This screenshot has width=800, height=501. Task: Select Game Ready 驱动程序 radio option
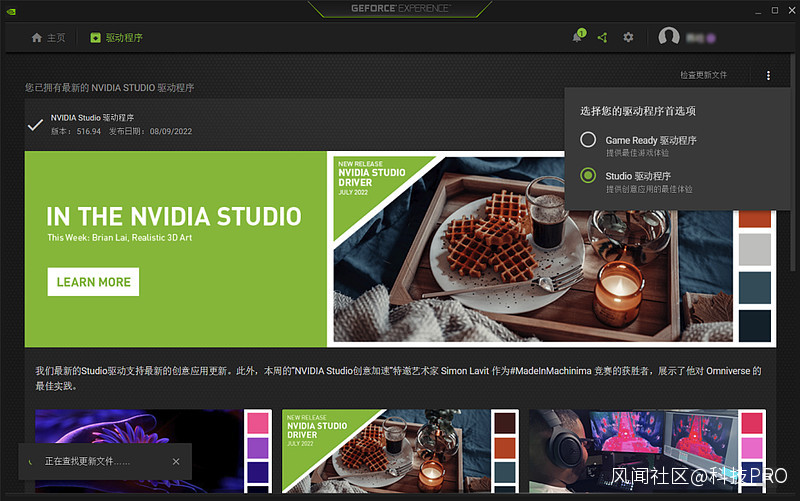[588, 139]
